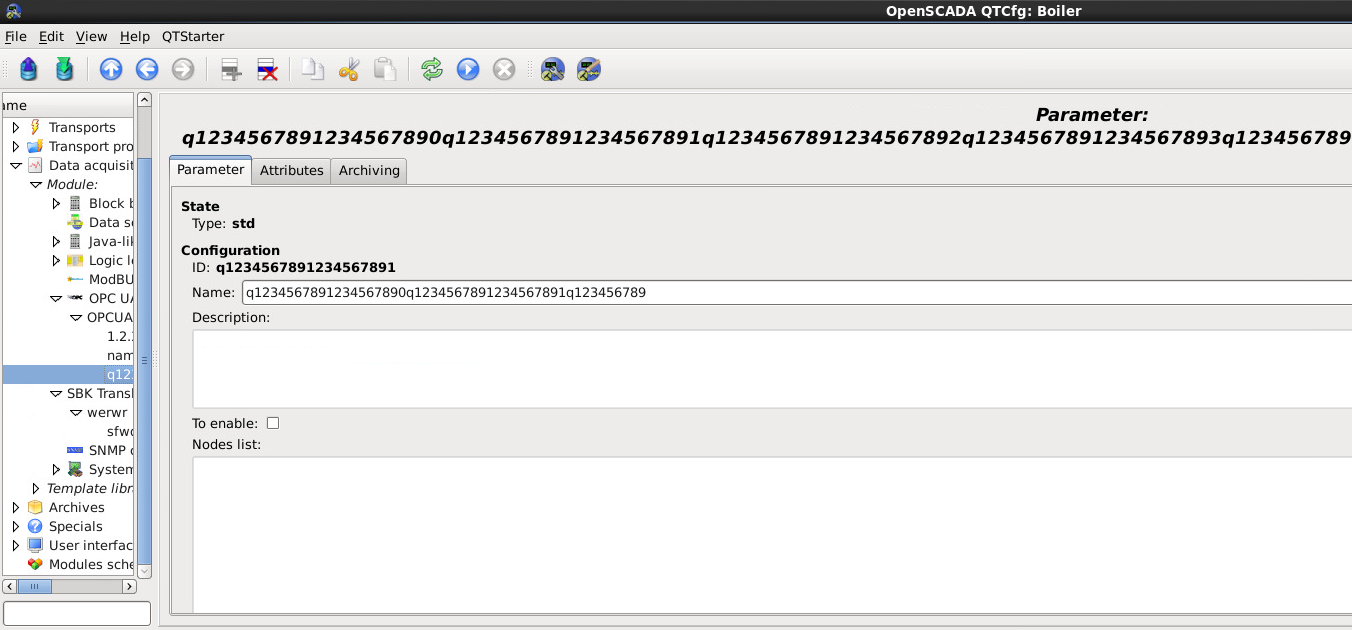The image size is (1352, 630).
Task: Open the Edit menu
Action: coord(51,36)
